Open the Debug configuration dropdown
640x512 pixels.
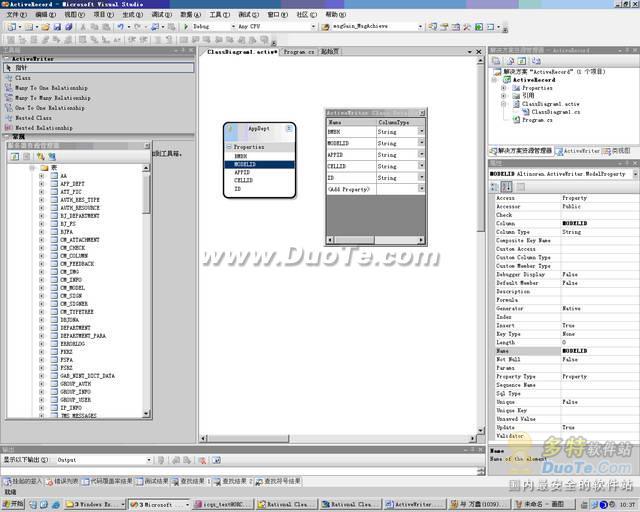click(x=233, y=27)
